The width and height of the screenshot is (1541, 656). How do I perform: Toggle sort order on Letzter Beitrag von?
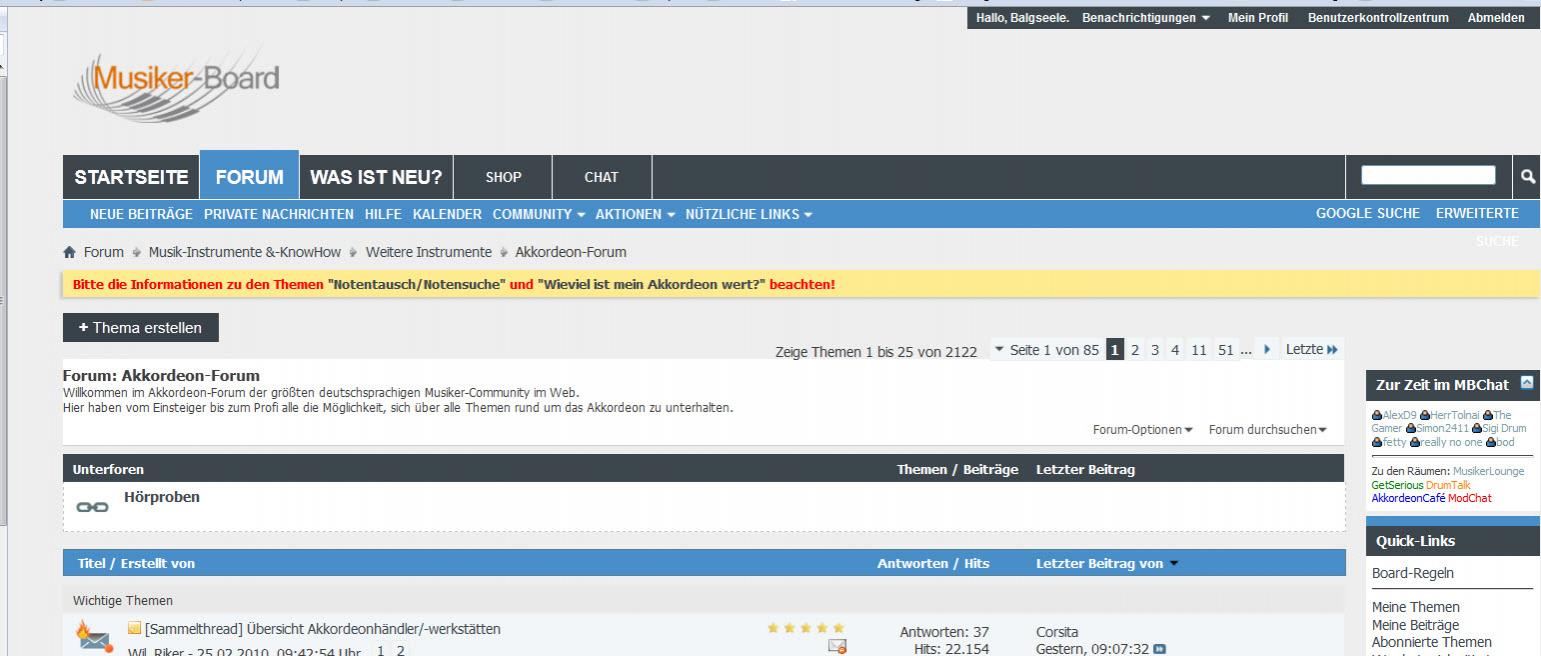tap(1108, 563)
